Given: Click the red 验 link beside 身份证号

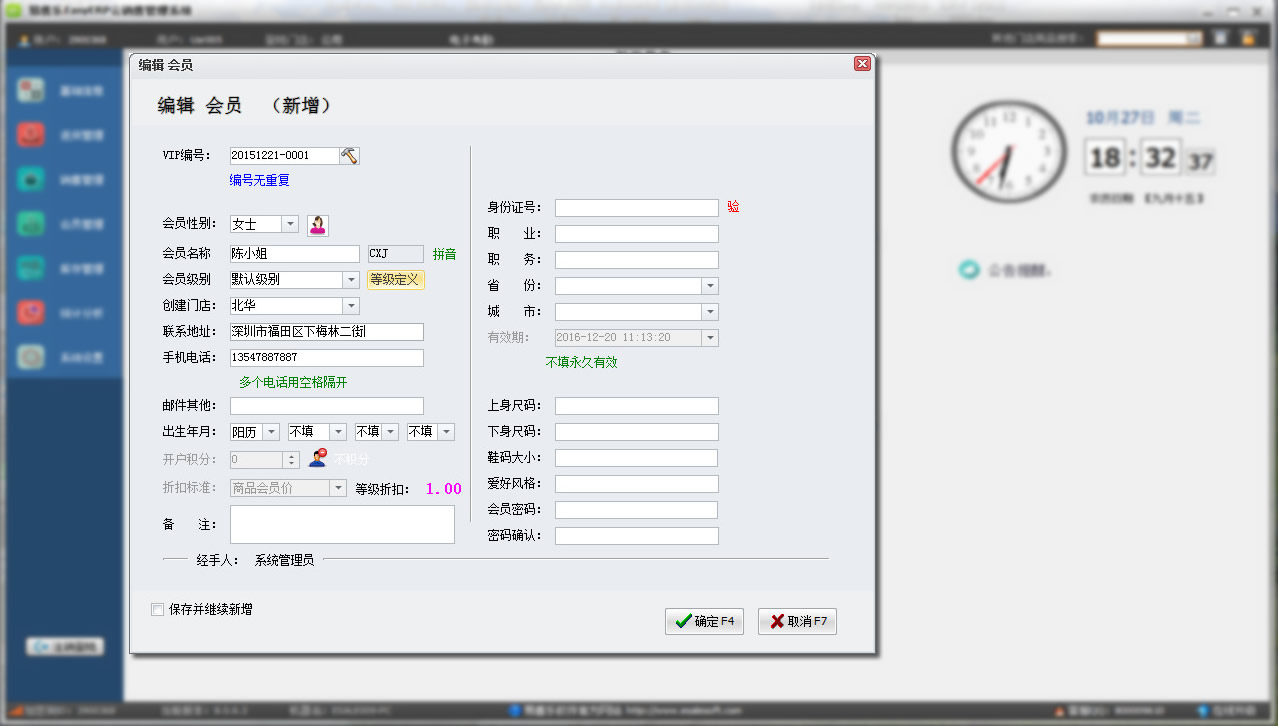Looking at the screenshot, I should tap(734, 207).
